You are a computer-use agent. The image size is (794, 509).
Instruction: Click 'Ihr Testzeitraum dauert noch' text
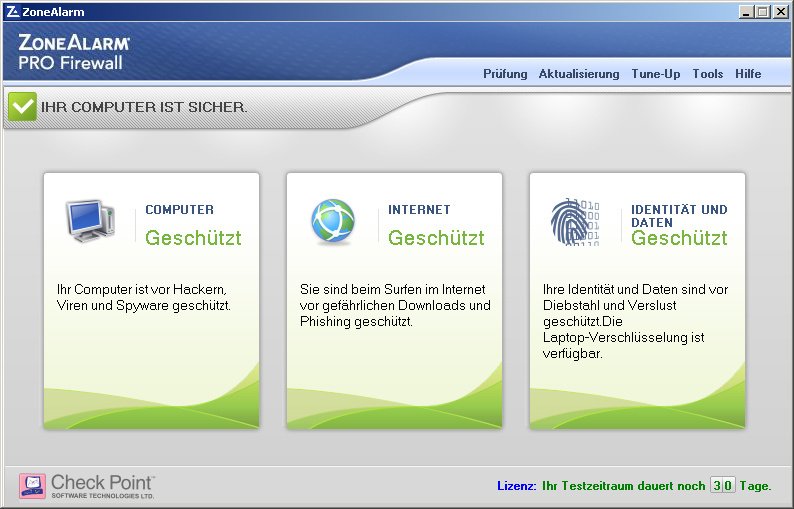(x=623, y=486)
